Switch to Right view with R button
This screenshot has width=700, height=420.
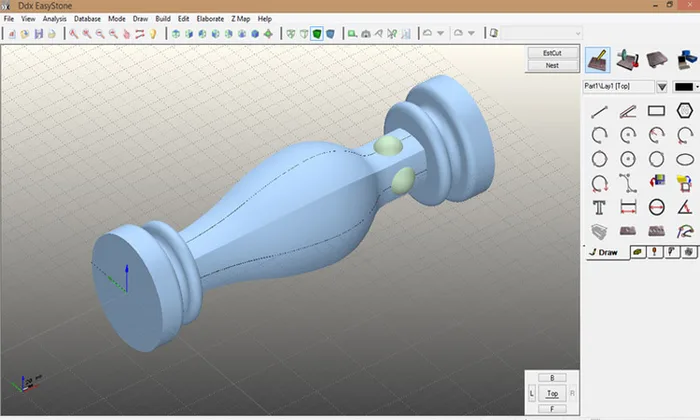572,393
